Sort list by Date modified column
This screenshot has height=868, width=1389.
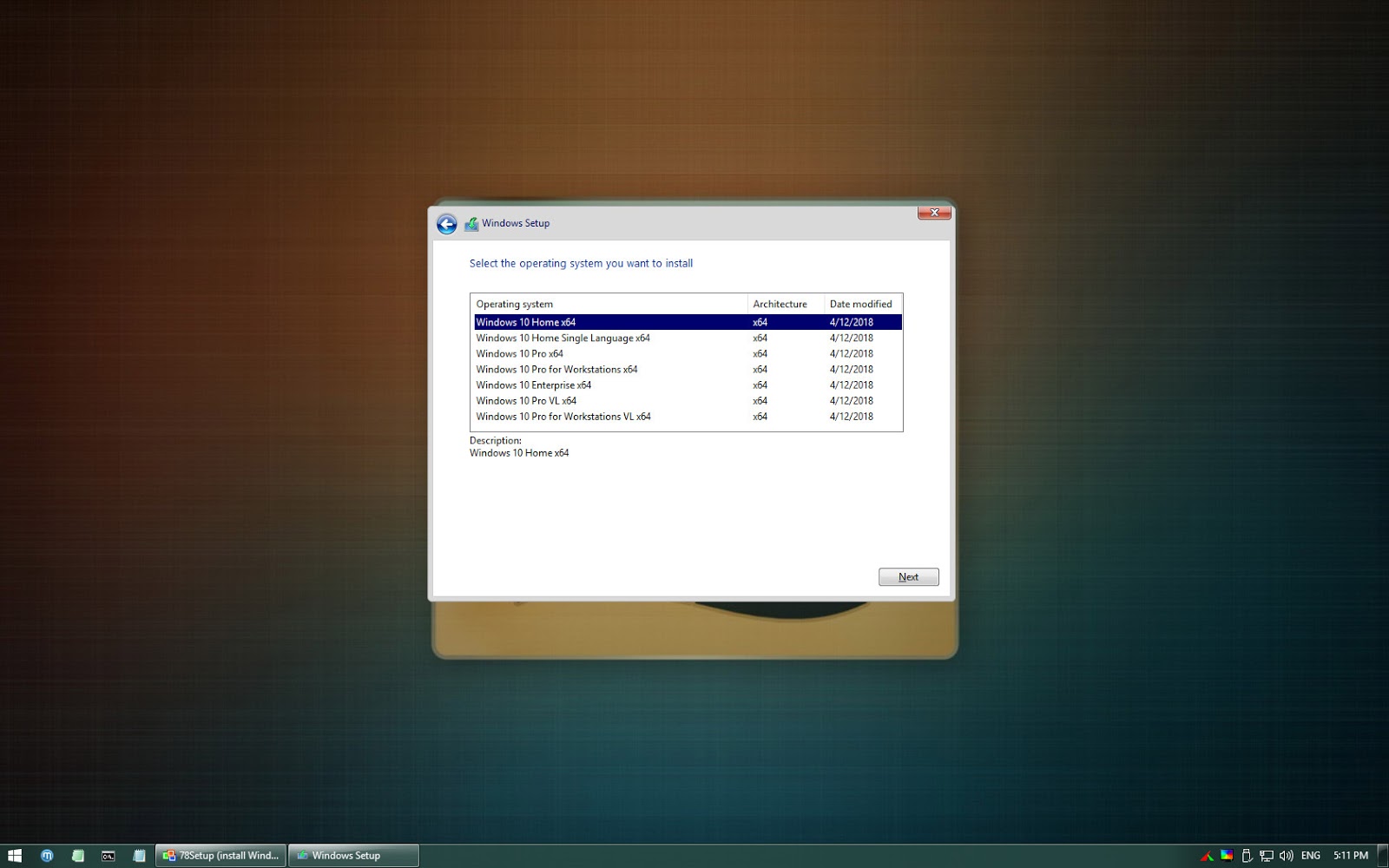coord(860,304)
